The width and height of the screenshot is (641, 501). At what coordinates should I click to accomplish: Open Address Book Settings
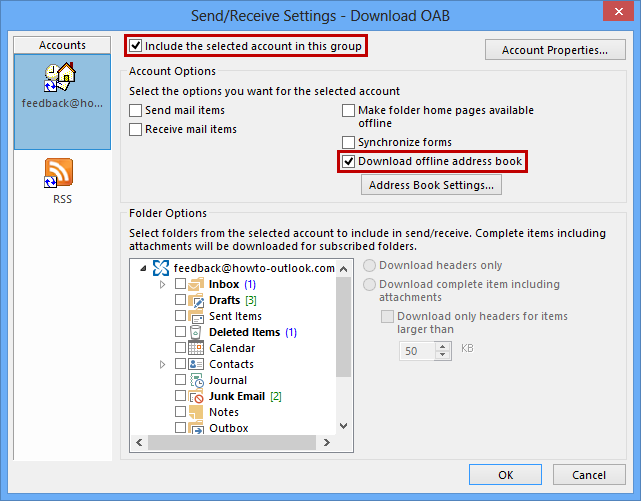(431, 185)
